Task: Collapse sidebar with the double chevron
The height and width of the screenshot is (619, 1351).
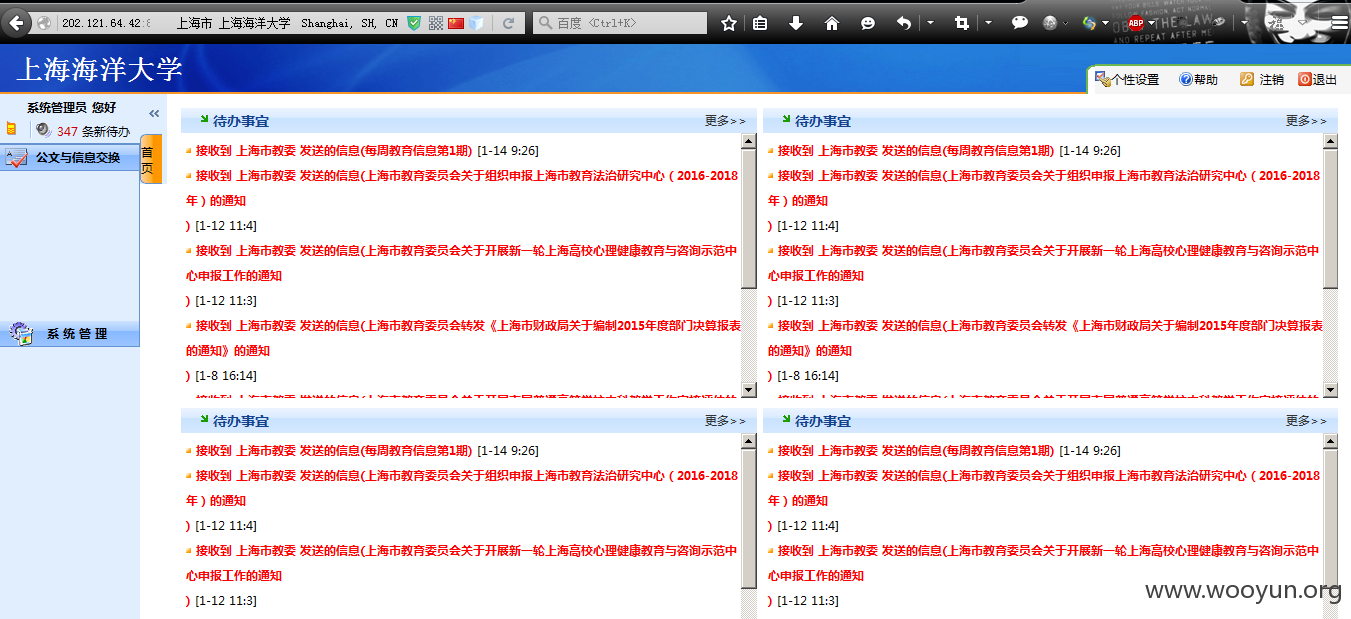Action: point(154,114)
